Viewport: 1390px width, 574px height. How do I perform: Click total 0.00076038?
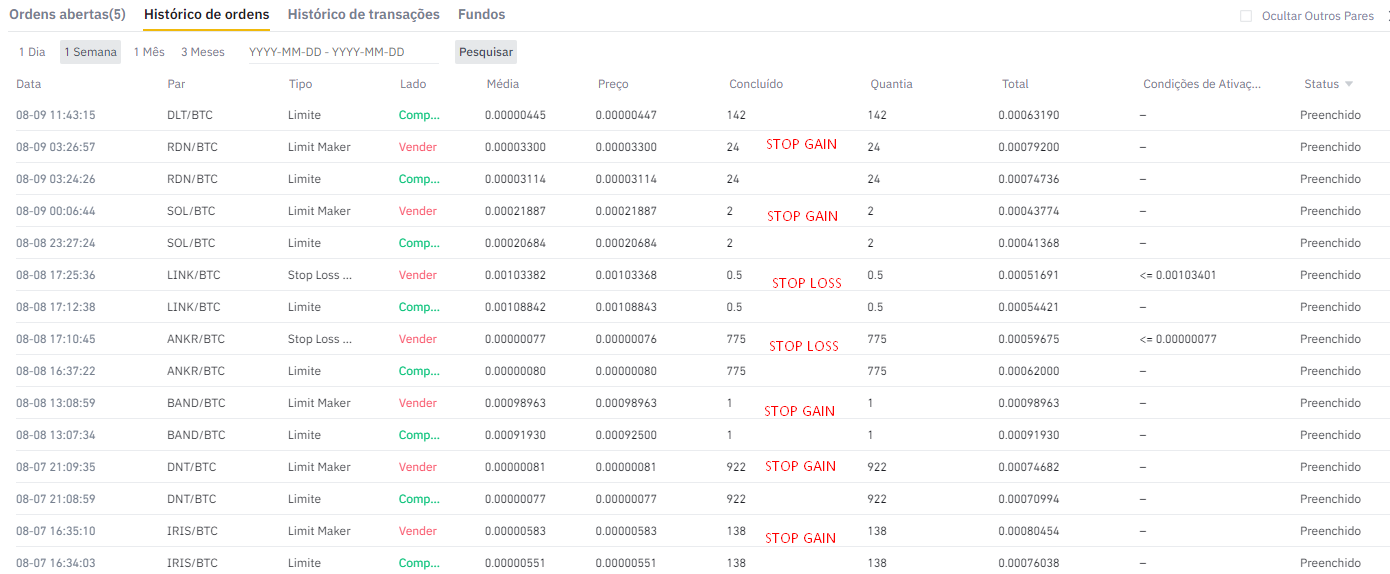[x=1029, y=563]
